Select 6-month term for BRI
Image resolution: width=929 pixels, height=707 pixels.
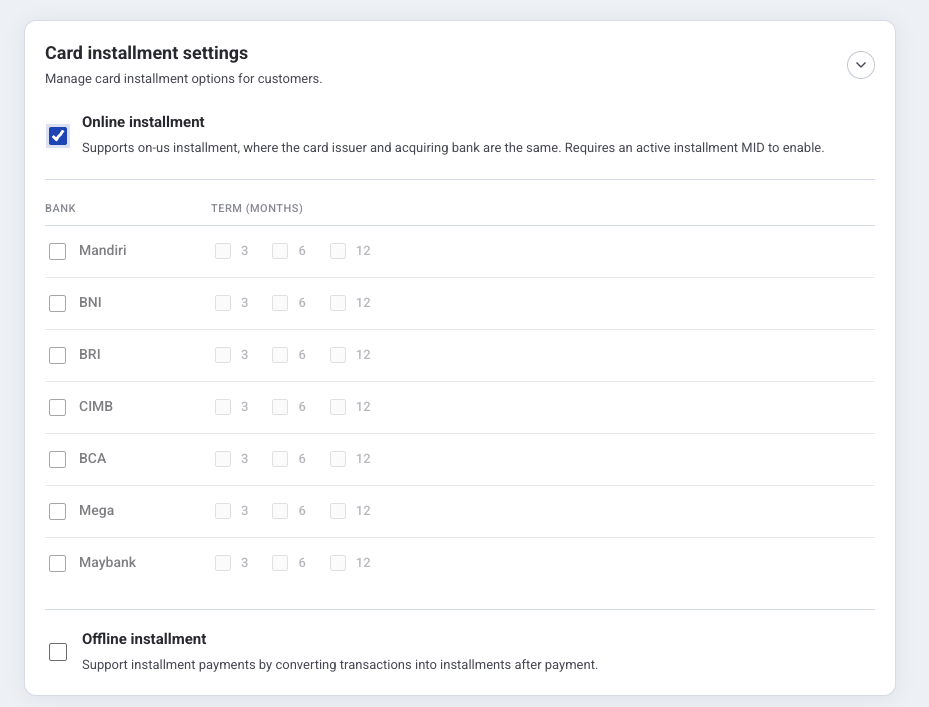point(280,355)
